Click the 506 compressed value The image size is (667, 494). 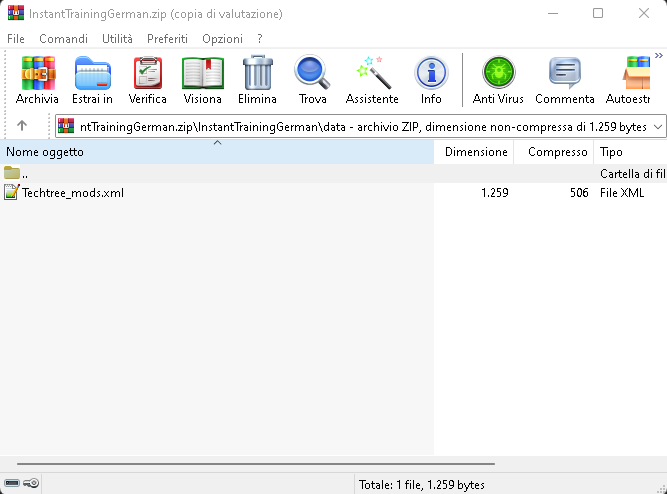coord(579,193)
